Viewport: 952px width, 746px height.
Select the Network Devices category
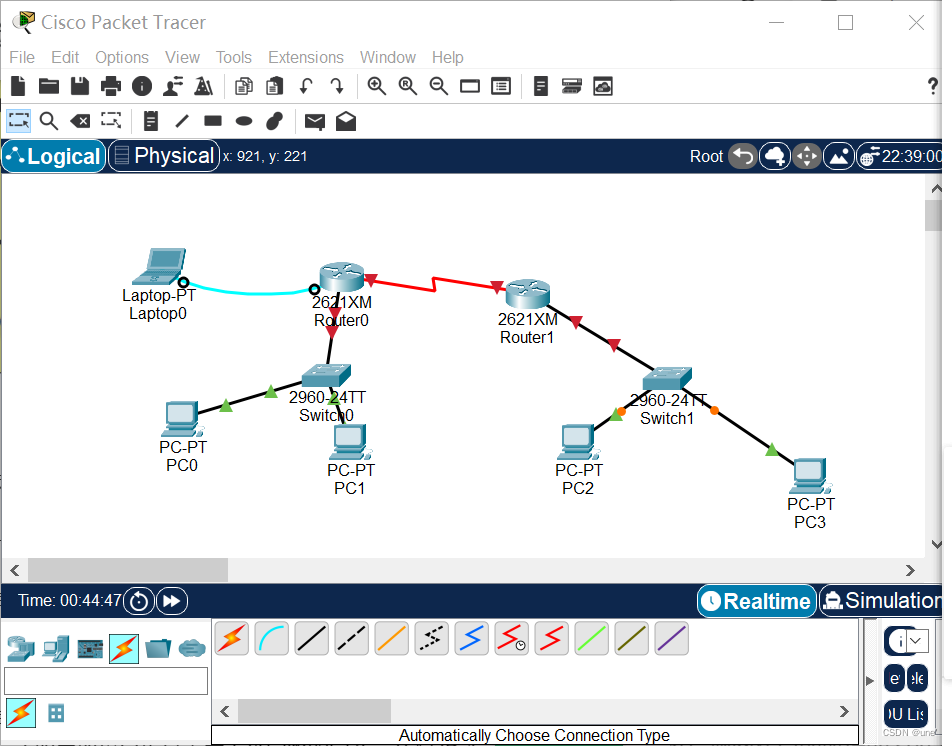21,648
